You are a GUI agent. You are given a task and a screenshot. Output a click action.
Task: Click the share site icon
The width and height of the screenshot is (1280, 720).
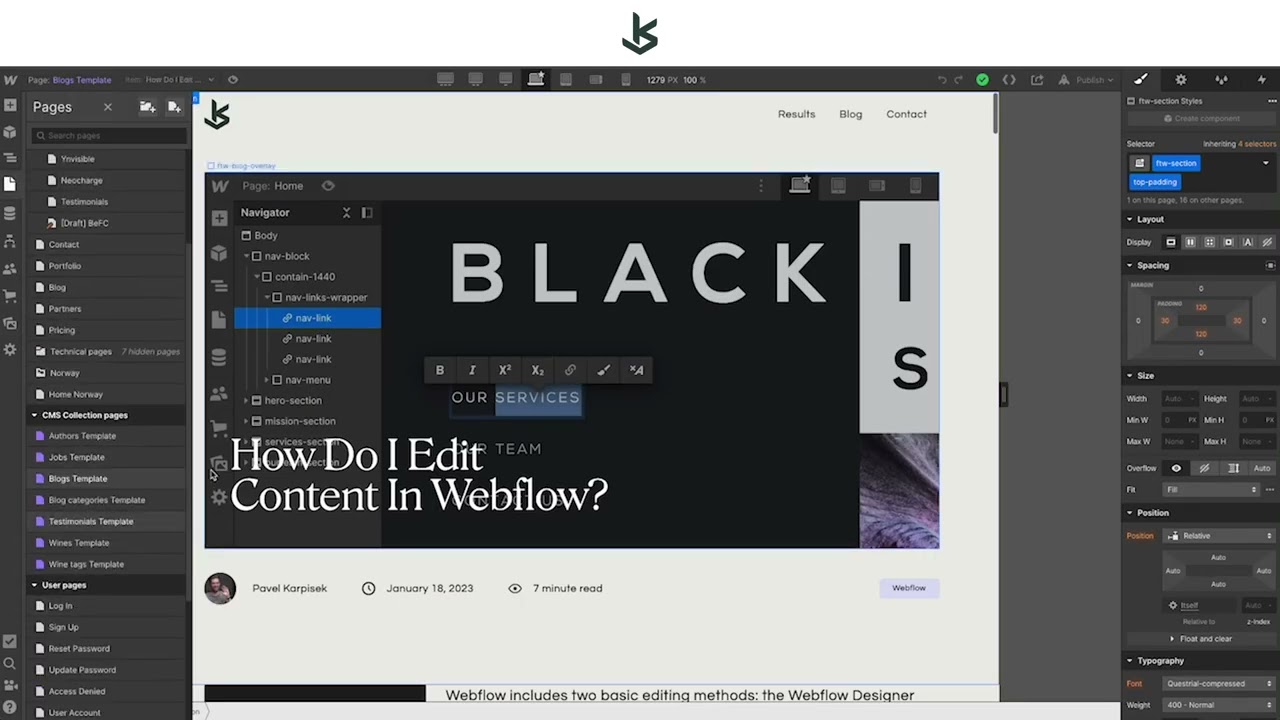(1037, 80)
